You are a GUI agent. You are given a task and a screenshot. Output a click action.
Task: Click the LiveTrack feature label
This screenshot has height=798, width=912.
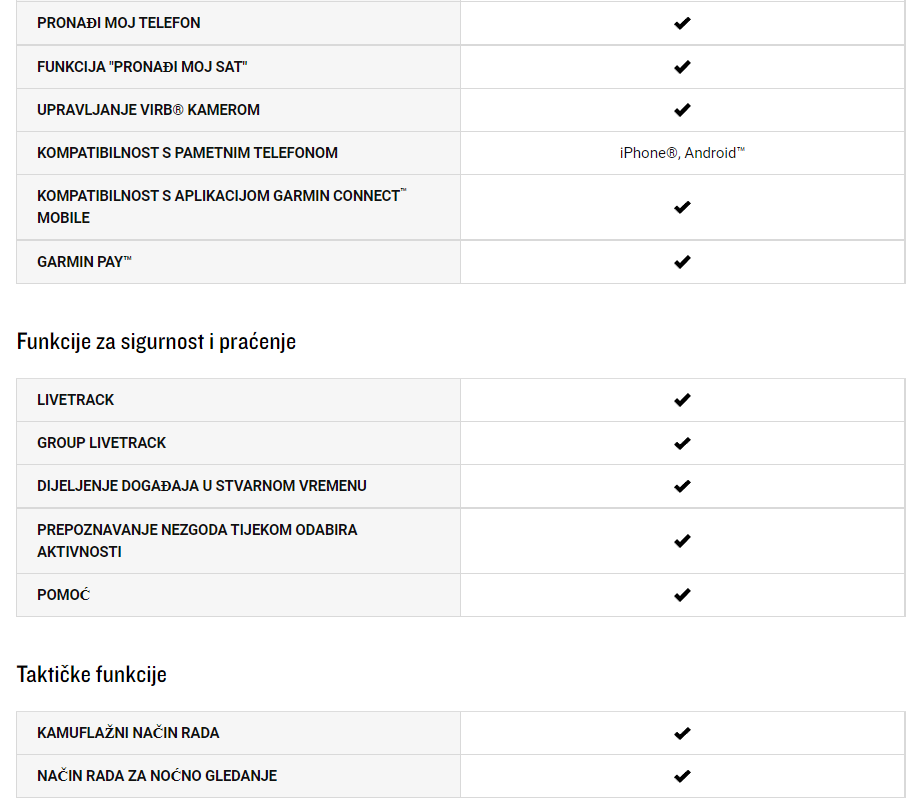[76, 400]
